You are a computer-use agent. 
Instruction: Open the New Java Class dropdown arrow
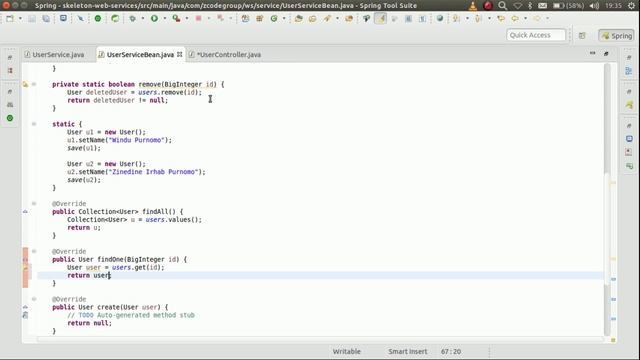coord(284,18)
